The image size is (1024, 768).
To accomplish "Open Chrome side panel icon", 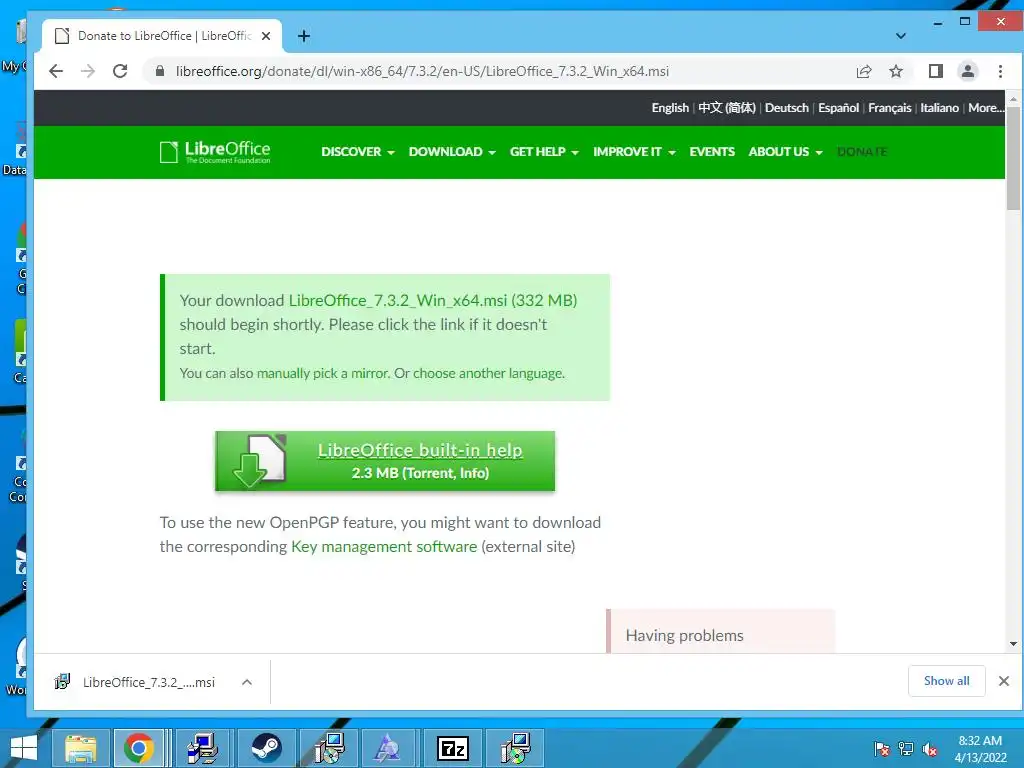I will [x=935, y=71].
